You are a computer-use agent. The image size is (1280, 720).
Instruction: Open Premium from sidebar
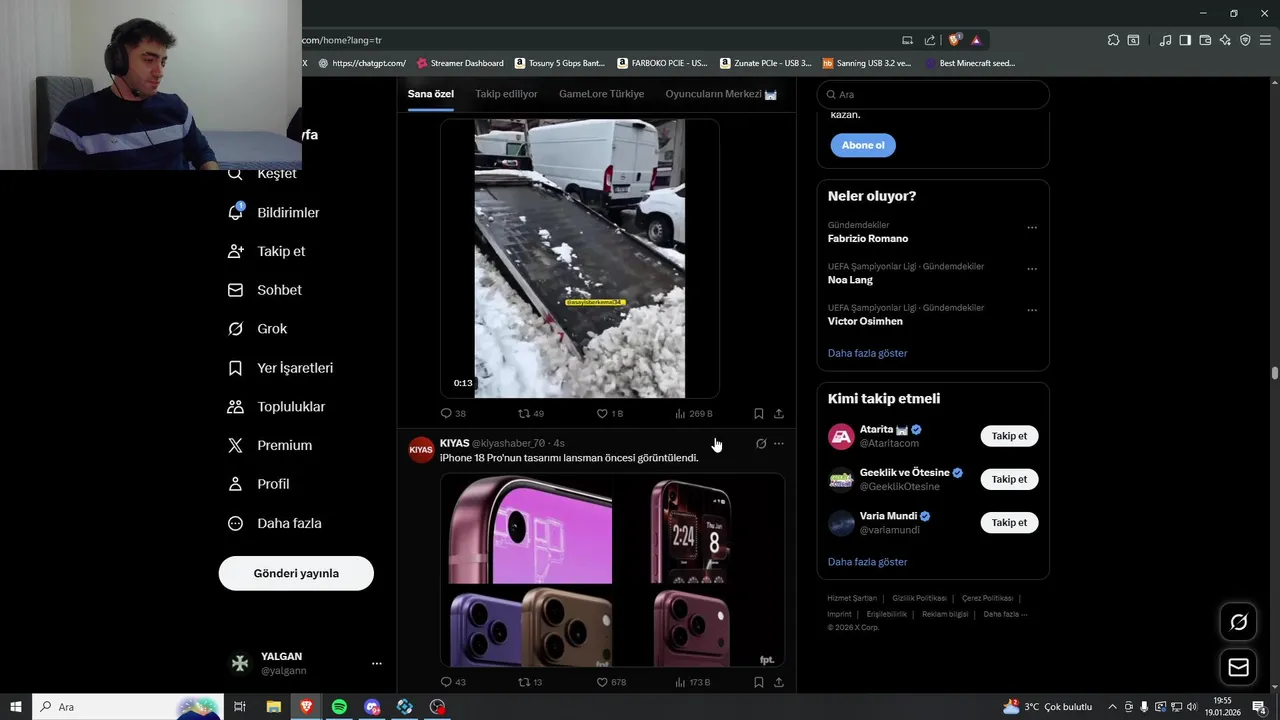[x=270, y=446]
